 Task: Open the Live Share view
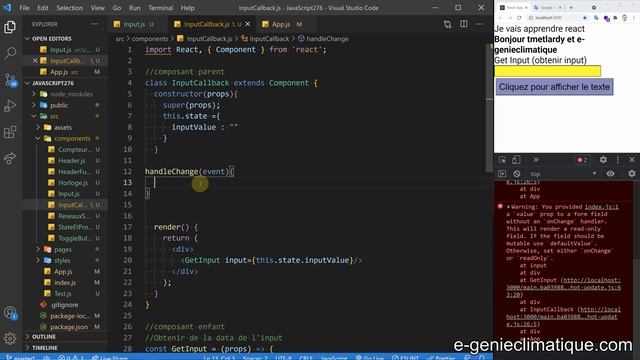[10, 158]
